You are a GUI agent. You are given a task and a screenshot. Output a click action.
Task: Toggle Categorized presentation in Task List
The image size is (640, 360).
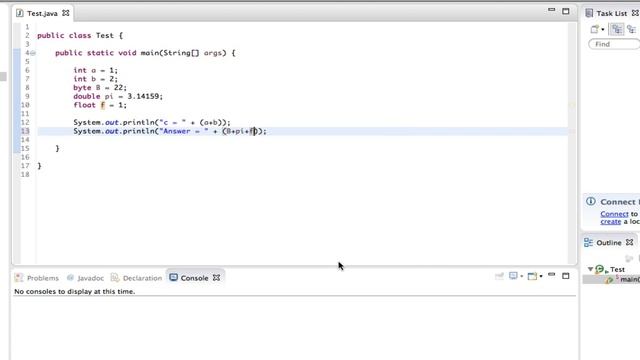pyautogui.click(x=617, y=29)
